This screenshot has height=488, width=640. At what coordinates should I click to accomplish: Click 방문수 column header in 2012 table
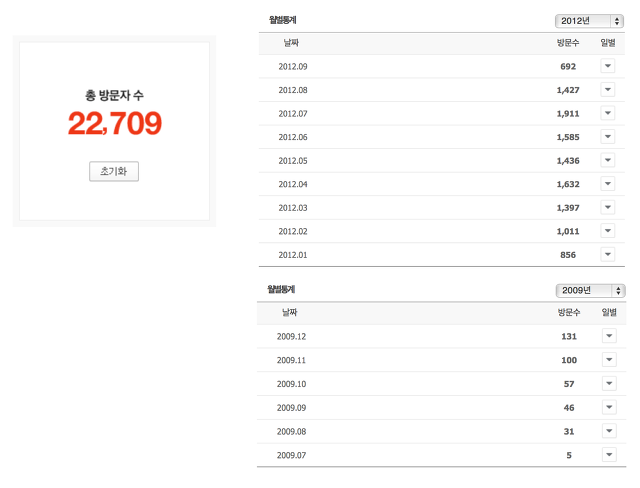coord(568,43)
